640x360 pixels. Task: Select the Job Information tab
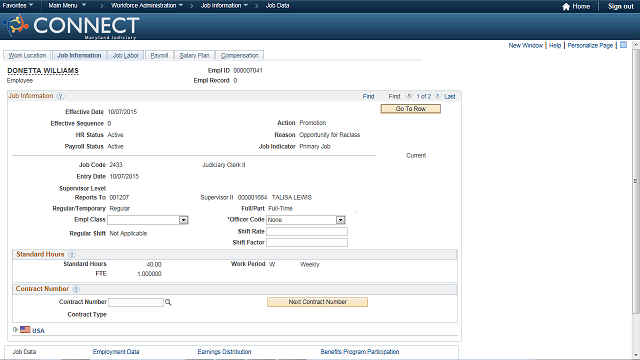(79, 55)
